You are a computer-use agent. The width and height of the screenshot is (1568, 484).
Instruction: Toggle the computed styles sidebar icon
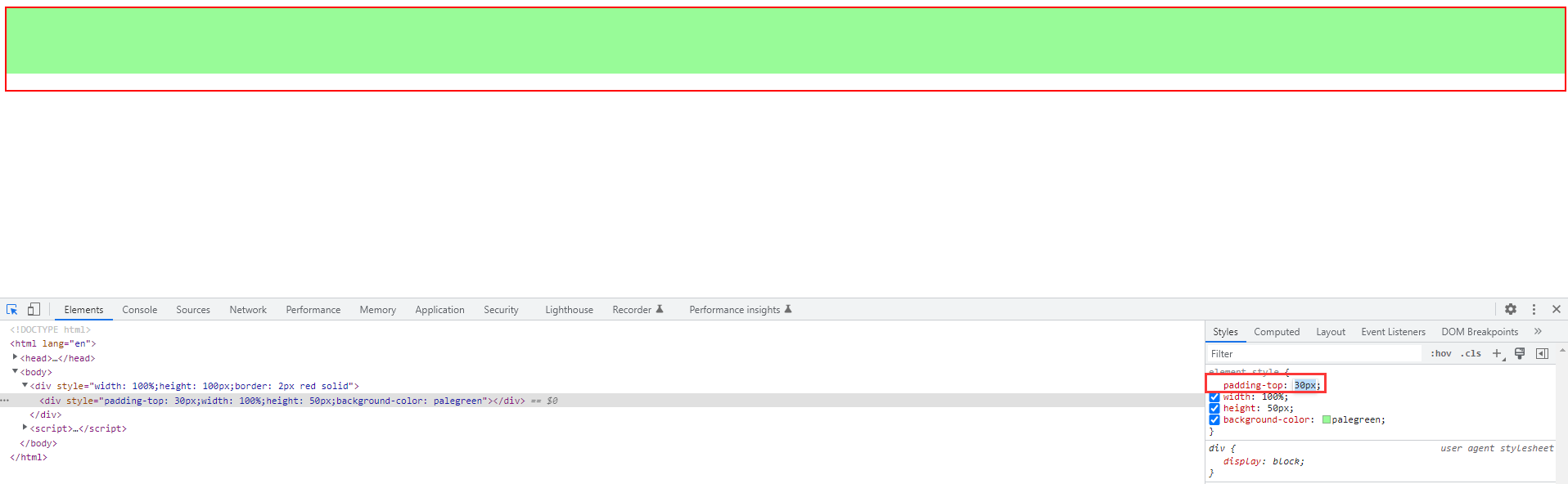click(x=1542, y=353)
